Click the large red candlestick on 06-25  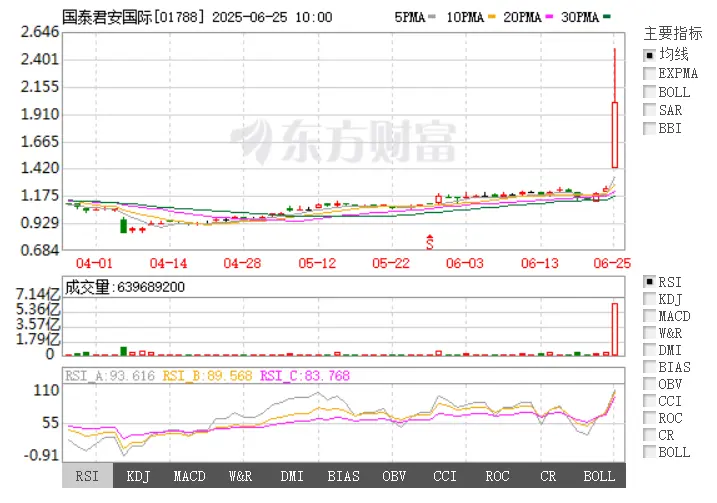coord(615,135)
